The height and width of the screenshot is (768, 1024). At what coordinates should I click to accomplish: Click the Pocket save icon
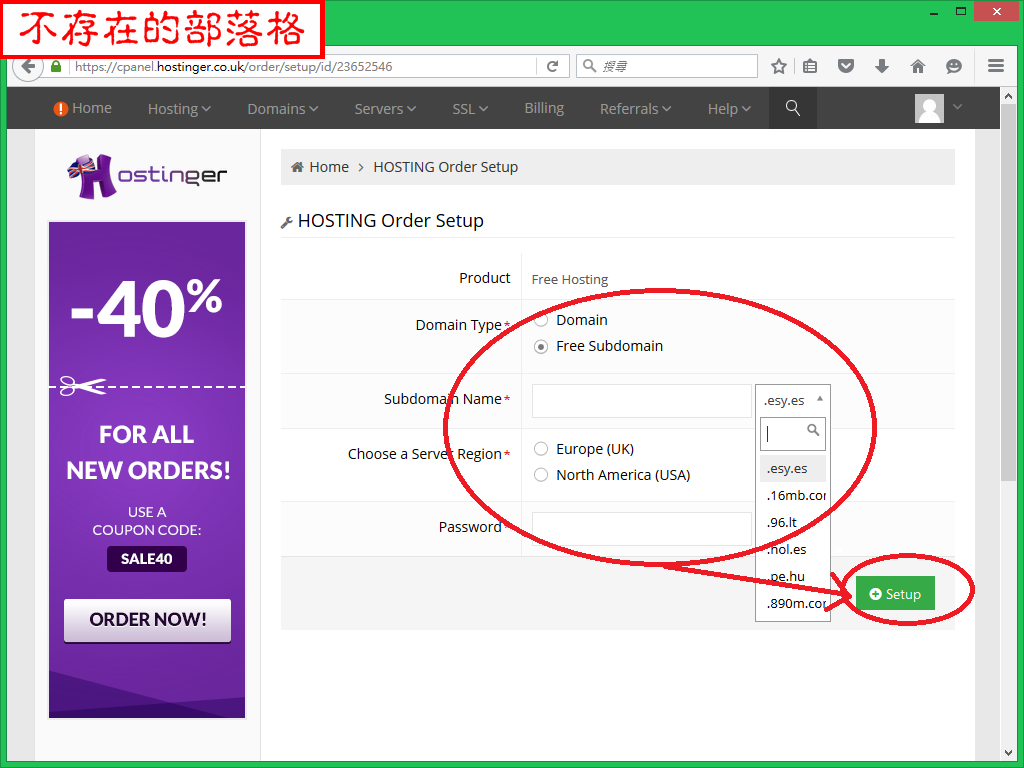(846, 66)
